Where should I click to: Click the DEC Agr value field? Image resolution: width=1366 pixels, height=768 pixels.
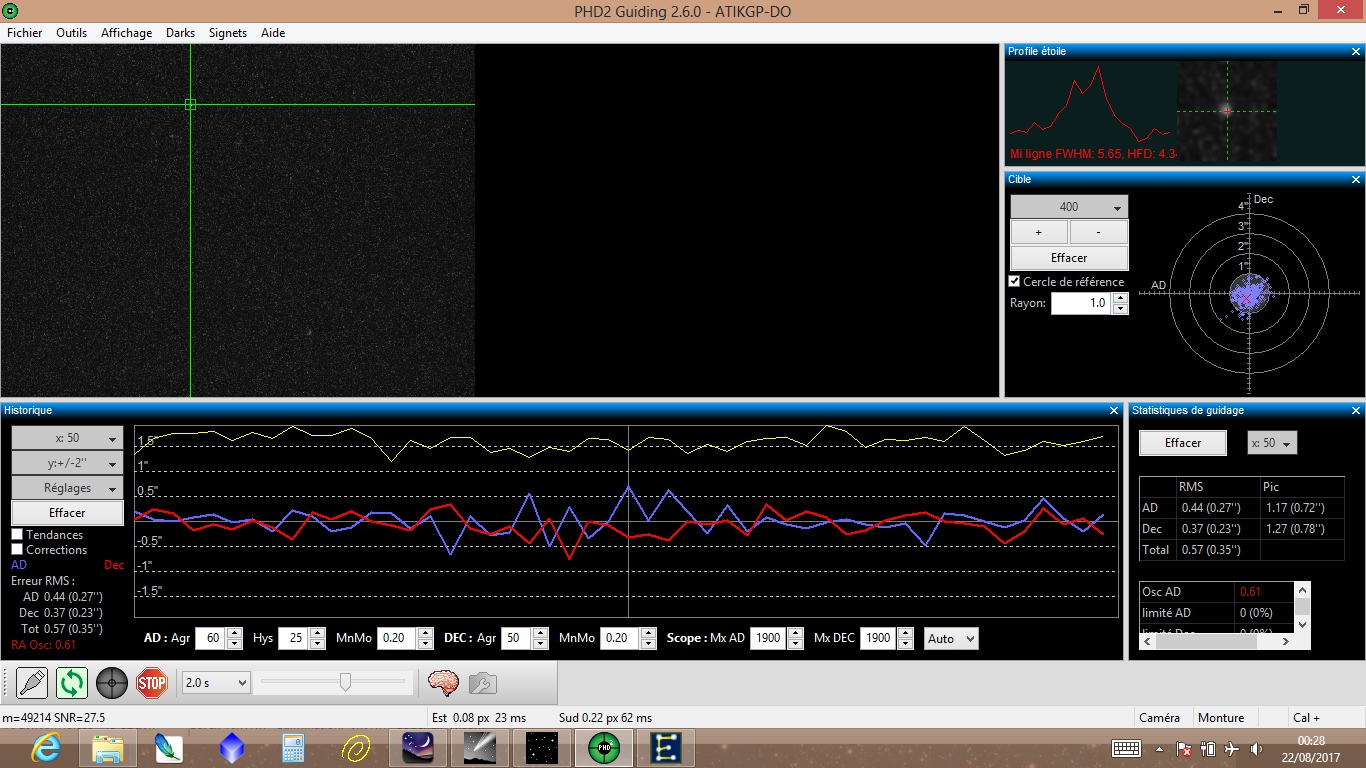516,638
